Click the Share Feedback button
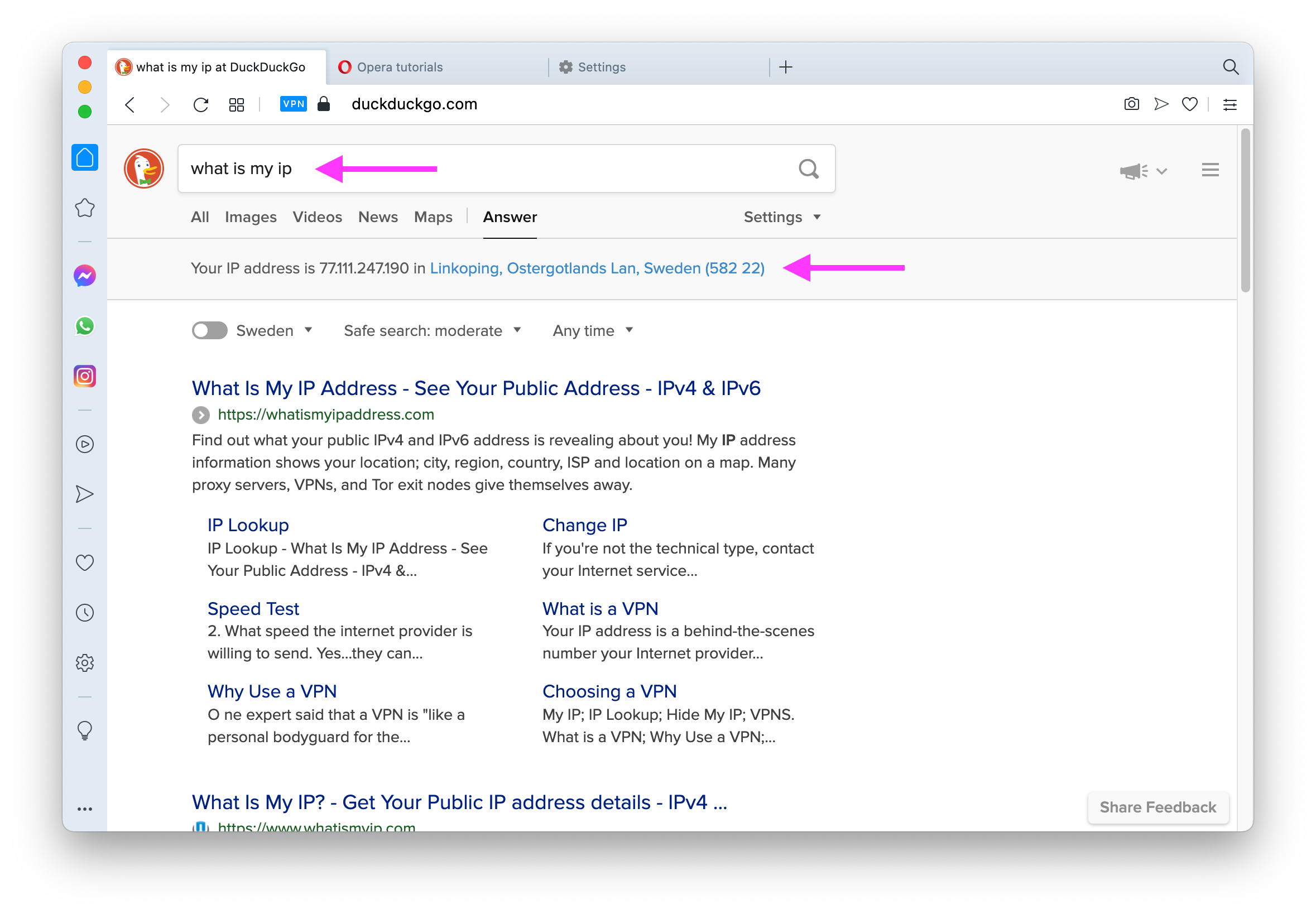Viewport: 1316px width, 914px height. [1157, 807]
